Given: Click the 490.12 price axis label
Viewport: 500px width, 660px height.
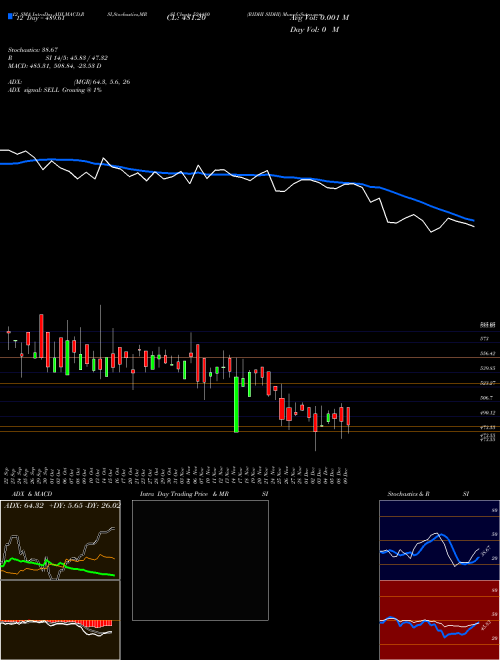Looking at the screenshot, I should pyautogui.click(x=487, y=412).
